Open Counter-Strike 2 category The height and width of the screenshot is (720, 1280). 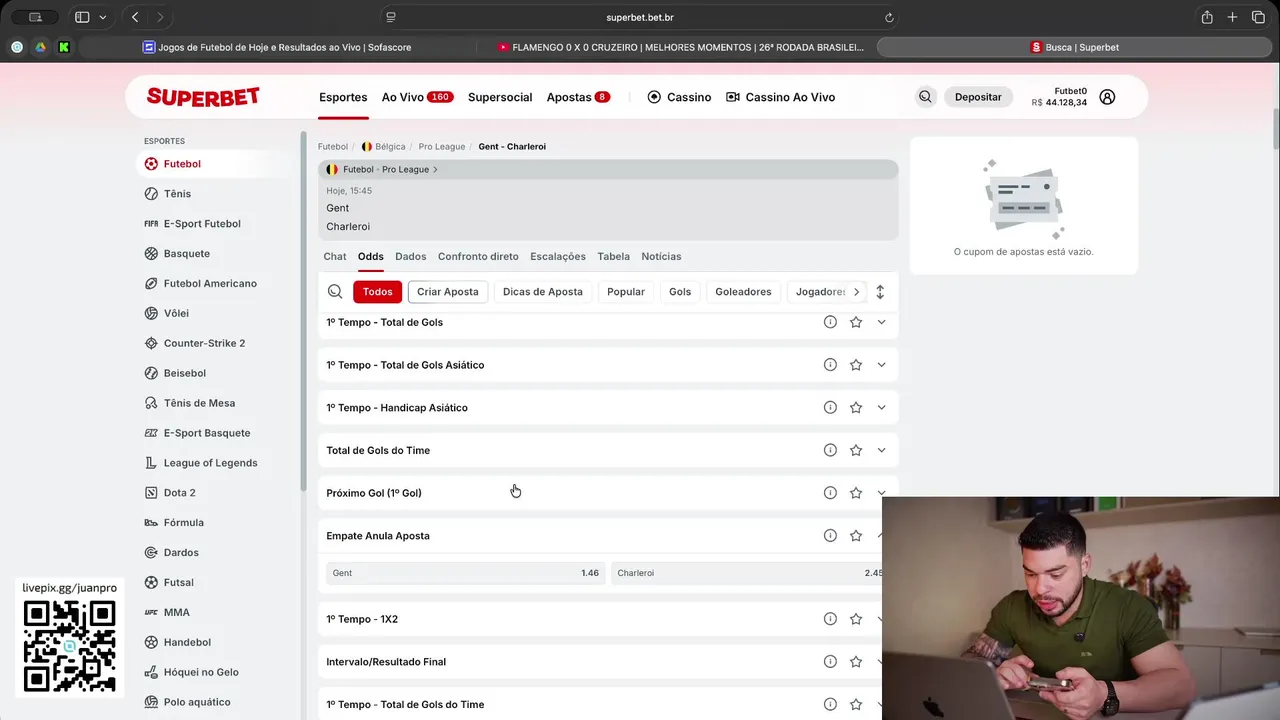(194, 343)
